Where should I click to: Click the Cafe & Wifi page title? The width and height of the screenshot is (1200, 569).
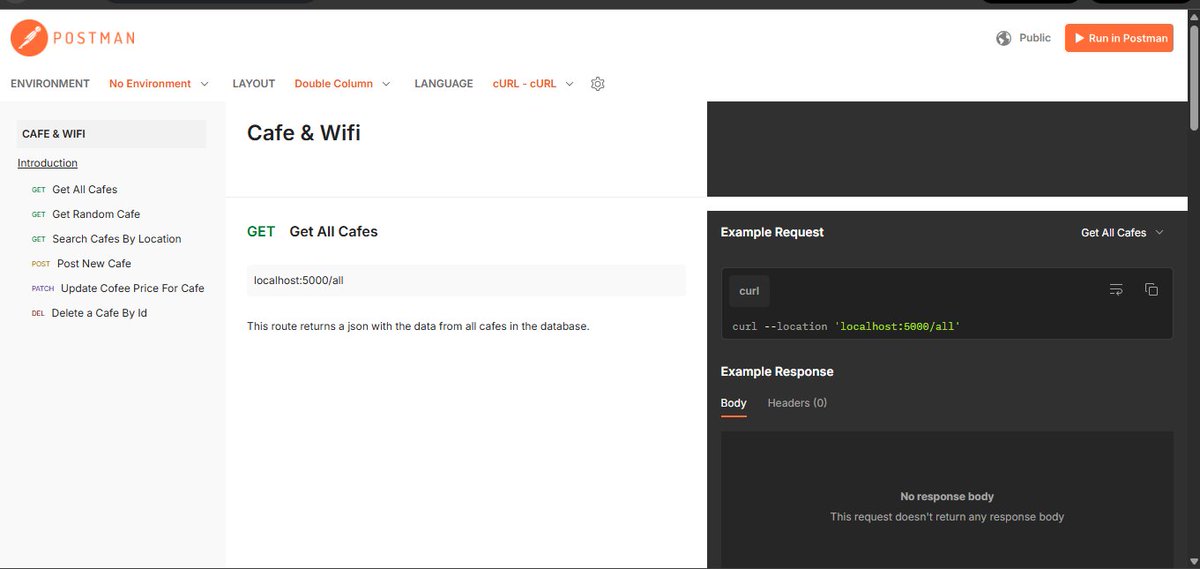pos(304,133)
